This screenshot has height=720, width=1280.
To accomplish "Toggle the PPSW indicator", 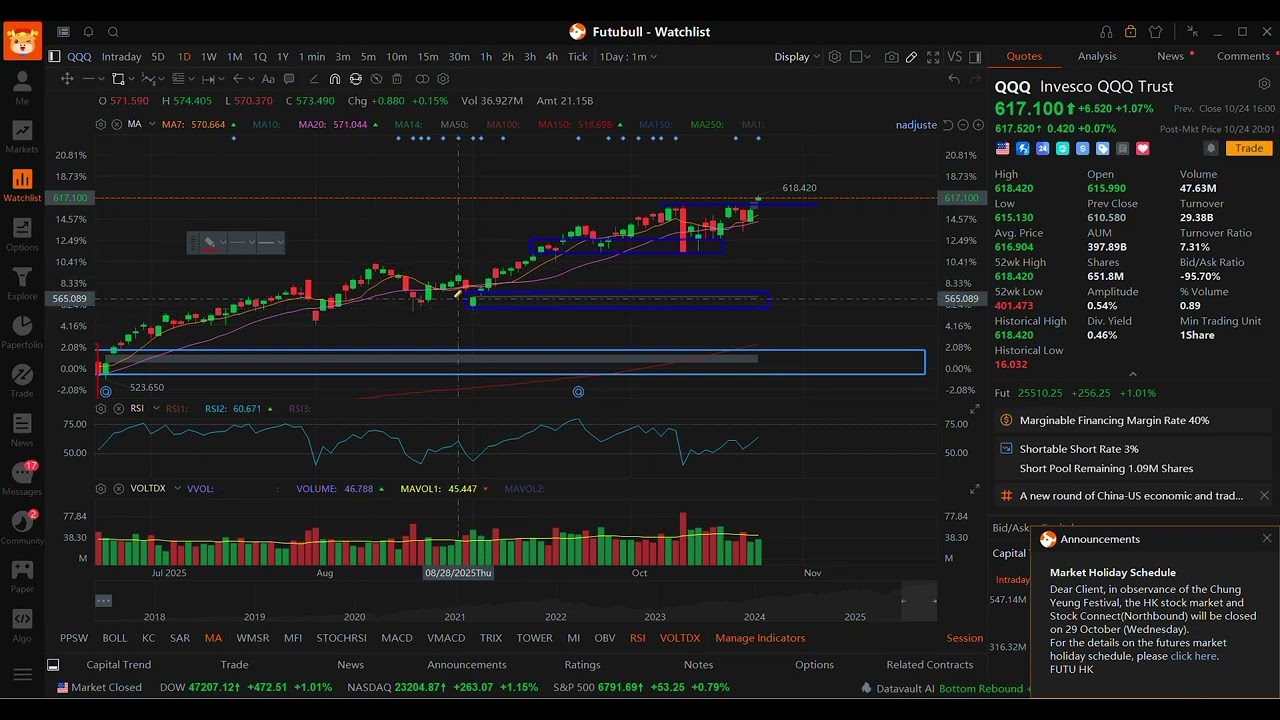I will tap(73, 638).
